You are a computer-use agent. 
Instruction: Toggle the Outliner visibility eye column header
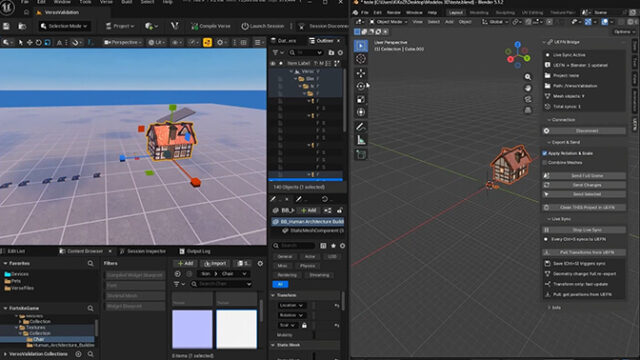pos(273,63)
